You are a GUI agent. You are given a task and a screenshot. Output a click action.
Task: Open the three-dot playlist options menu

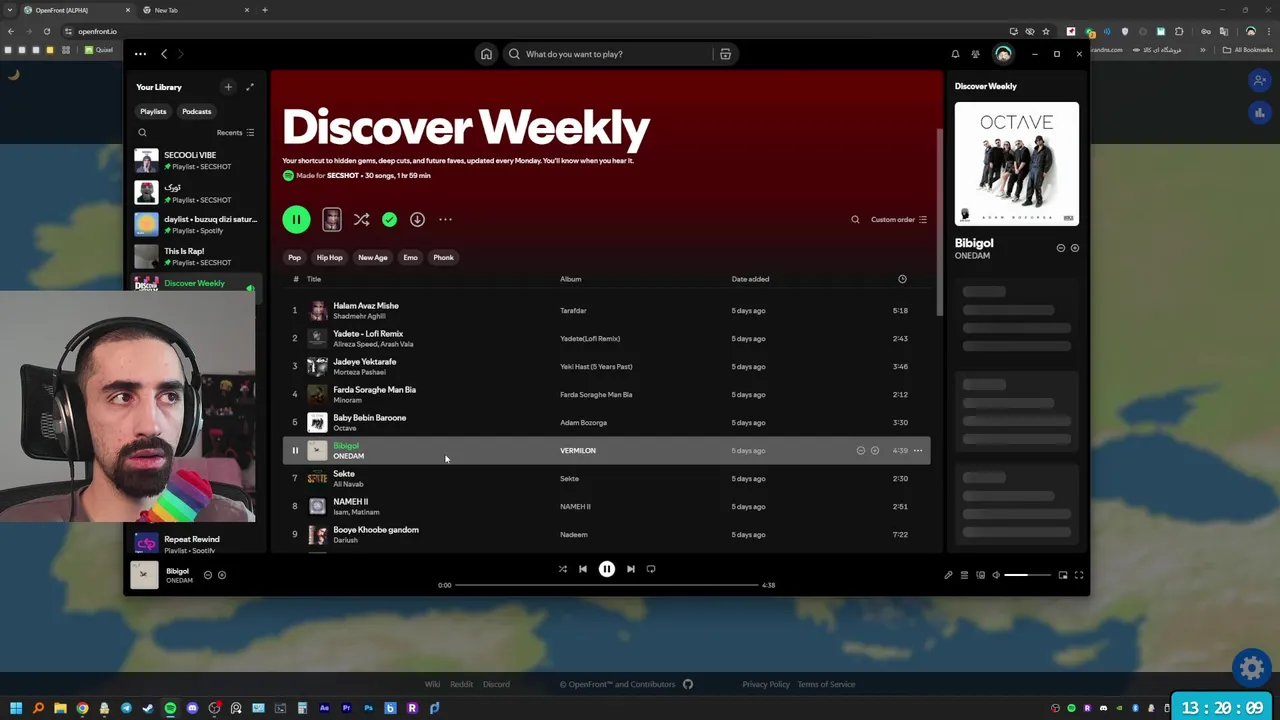[x=445, y=219]
